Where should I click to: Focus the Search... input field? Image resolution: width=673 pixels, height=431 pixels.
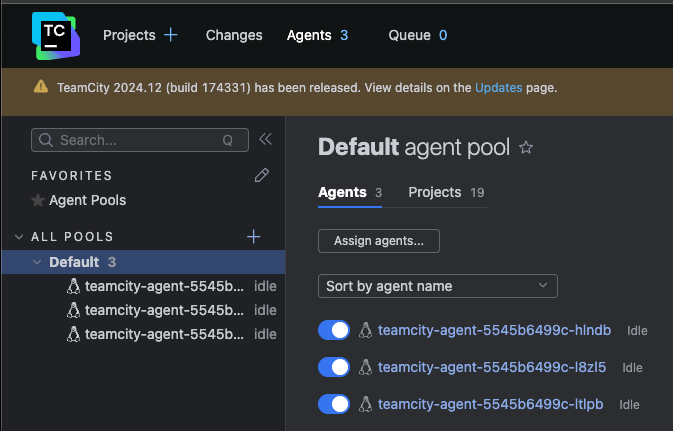[x=140, y=140]
